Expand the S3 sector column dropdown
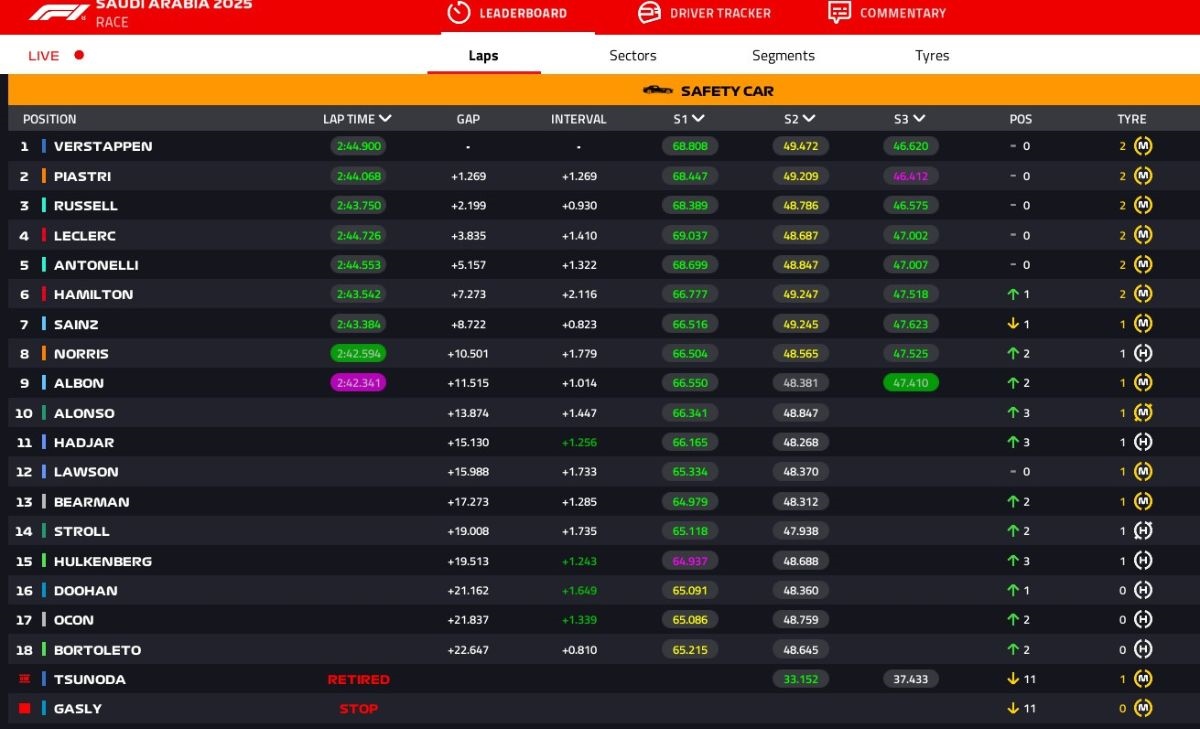1200x729 pixels. [918, 119]
